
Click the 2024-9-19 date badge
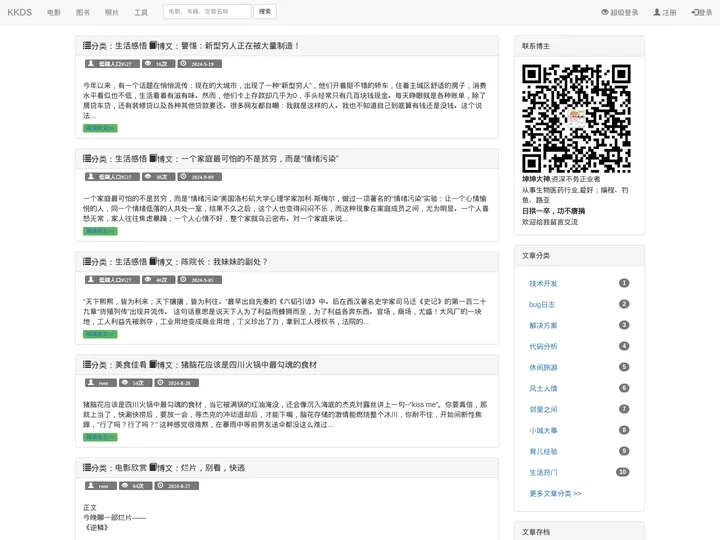pos(200,64)
